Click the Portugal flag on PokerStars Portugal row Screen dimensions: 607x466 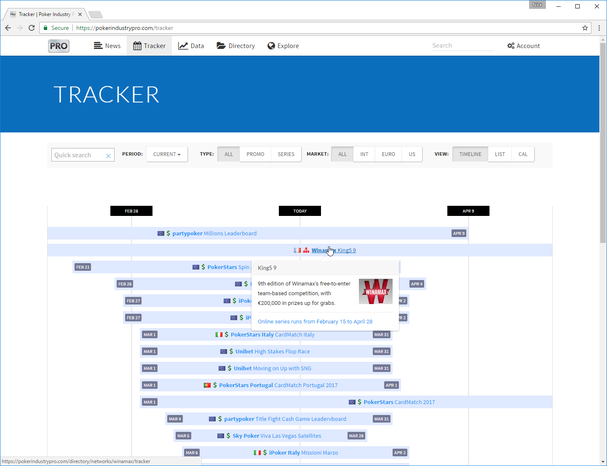tap(207, 385)
